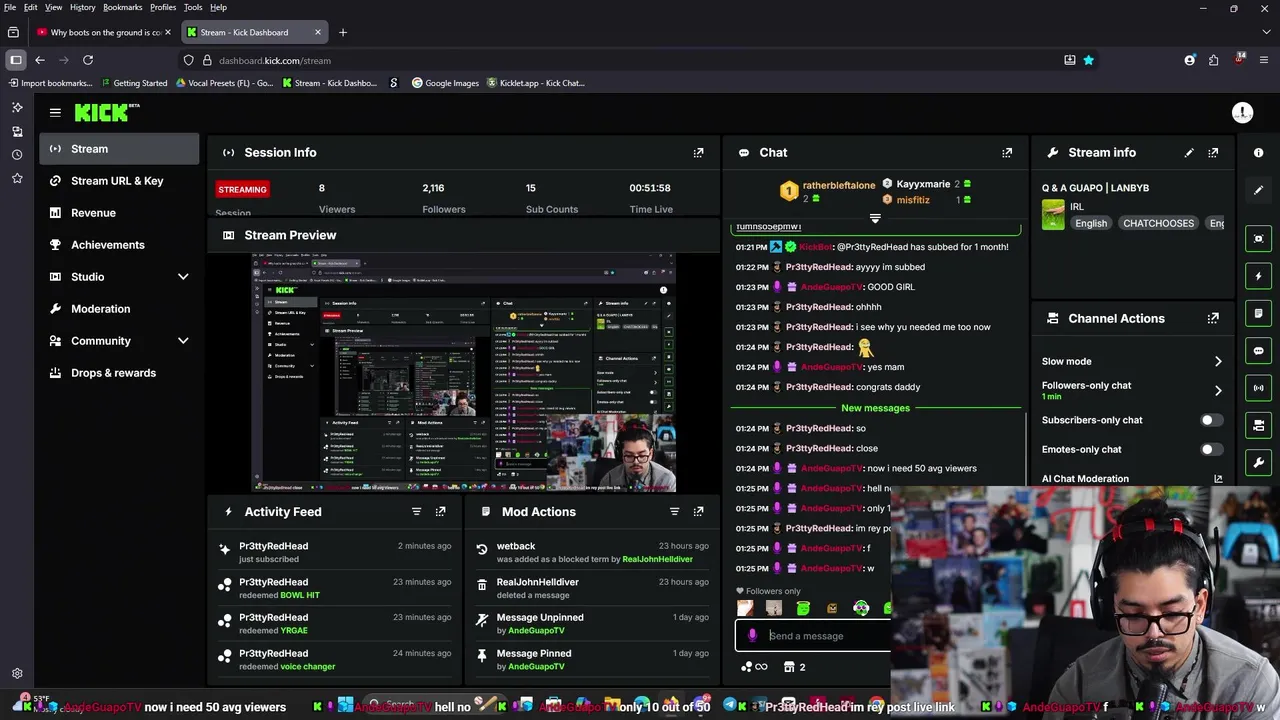The height and width of the screenshot is (720, 1280).
Task: Enable Emotes-only chat
Action: [x=1211, y=450]
